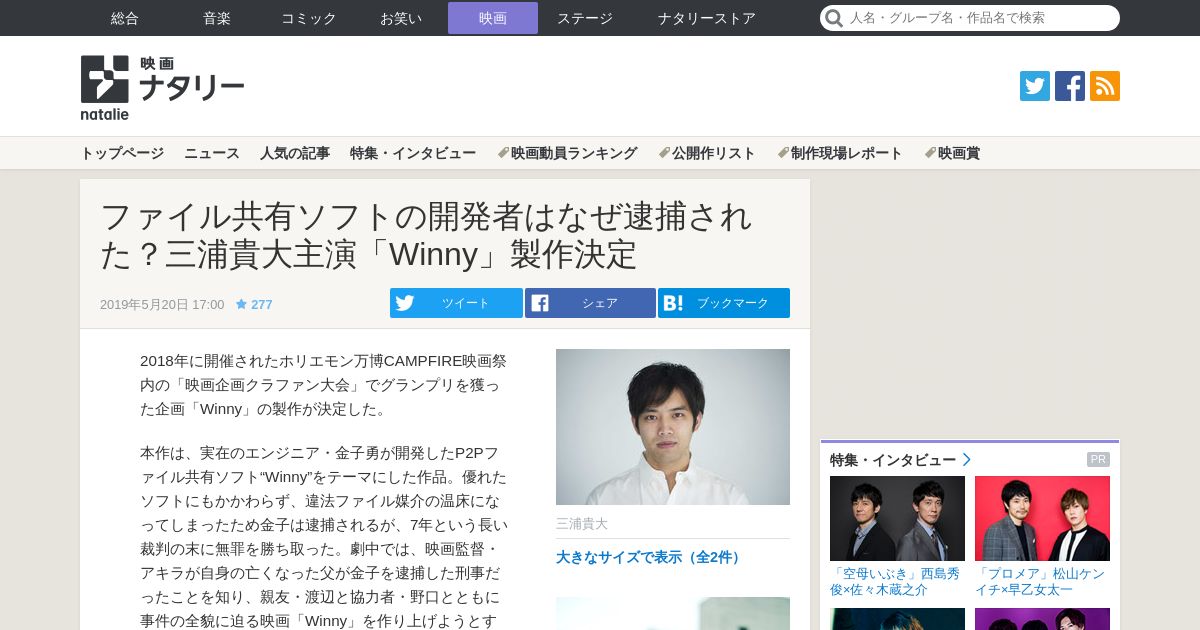1200x630 pixels.
Task: Select ステージ tab in top bar
Action: (x=585, y=18)
